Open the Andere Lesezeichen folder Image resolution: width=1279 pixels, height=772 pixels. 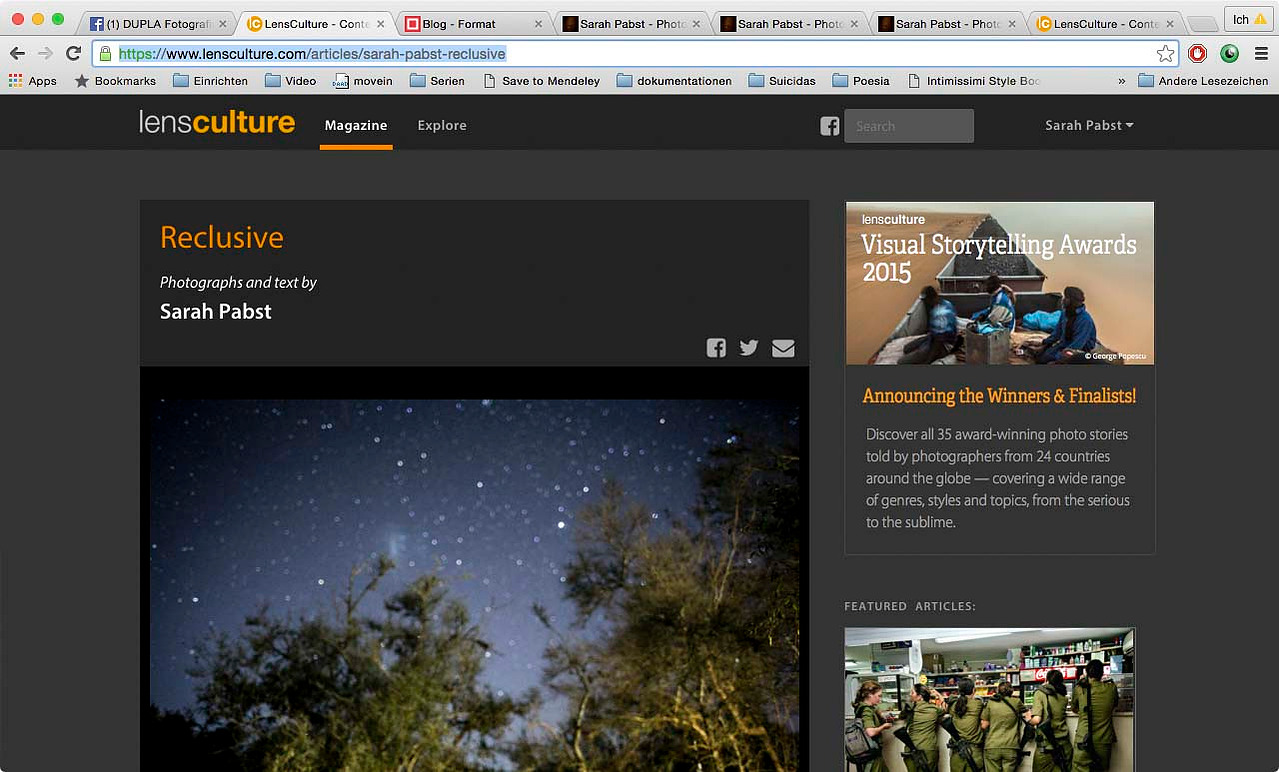coord(1203,81)
